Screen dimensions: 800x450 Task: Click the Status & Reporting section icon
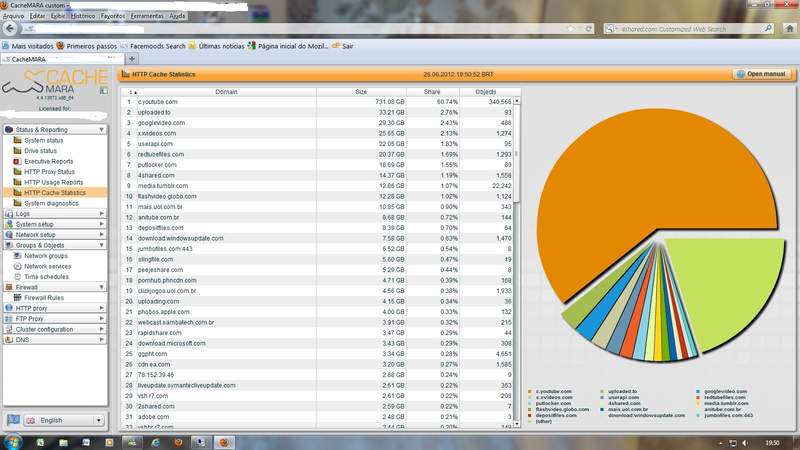(9, 130)
